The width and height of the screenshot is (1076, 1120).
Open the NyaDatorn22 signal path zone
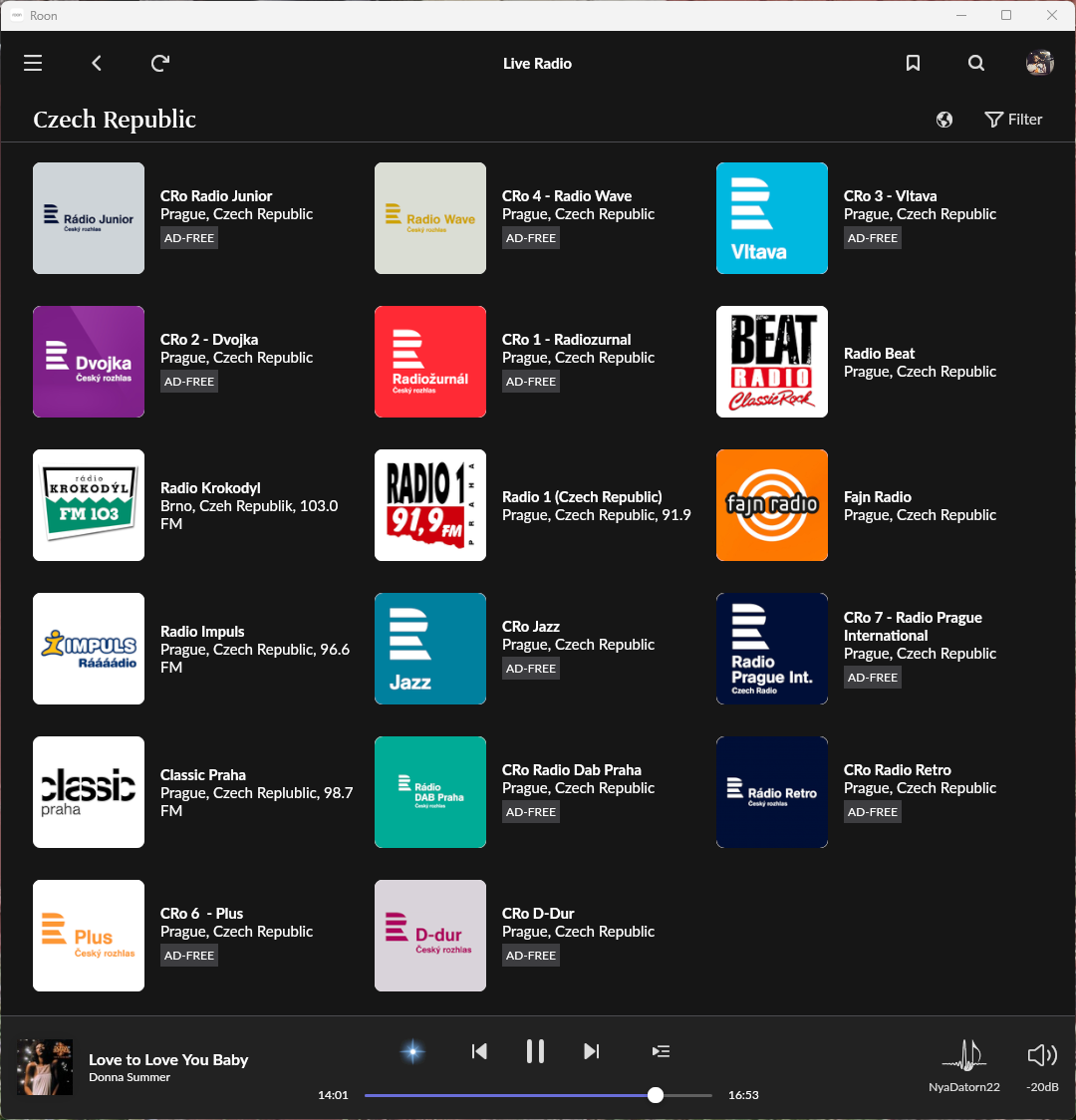(963, 1066)
